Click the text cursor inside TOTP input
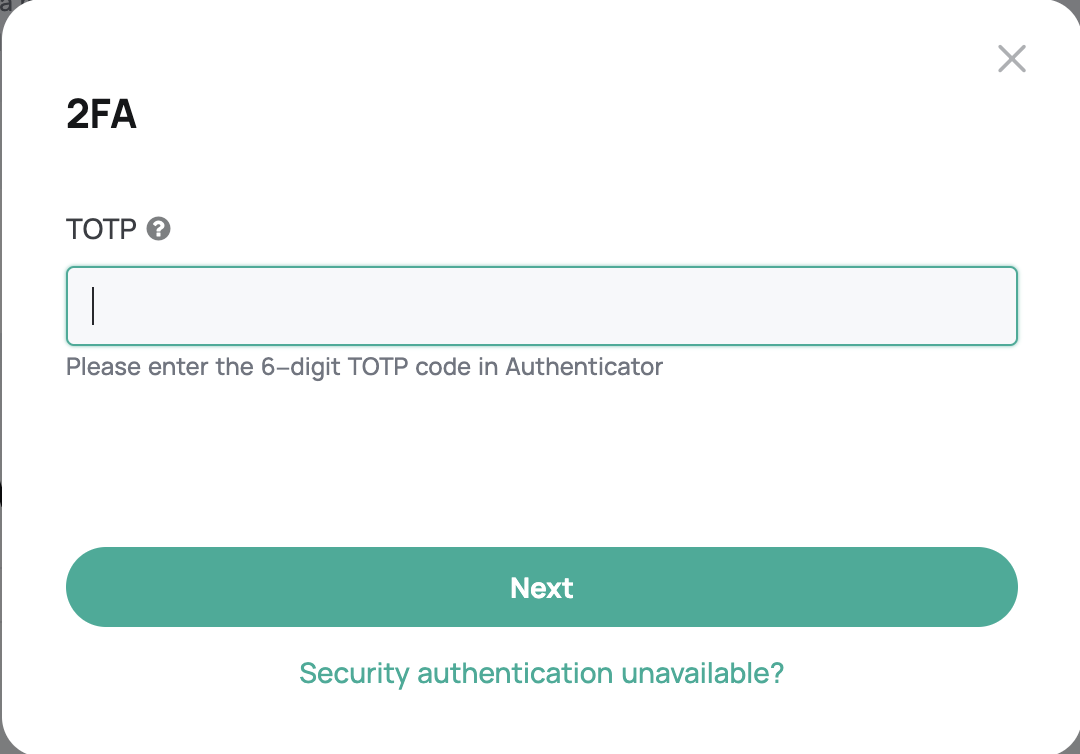Image resolution: width=1080 pixels, height=754 pixels. click(93, 306)
